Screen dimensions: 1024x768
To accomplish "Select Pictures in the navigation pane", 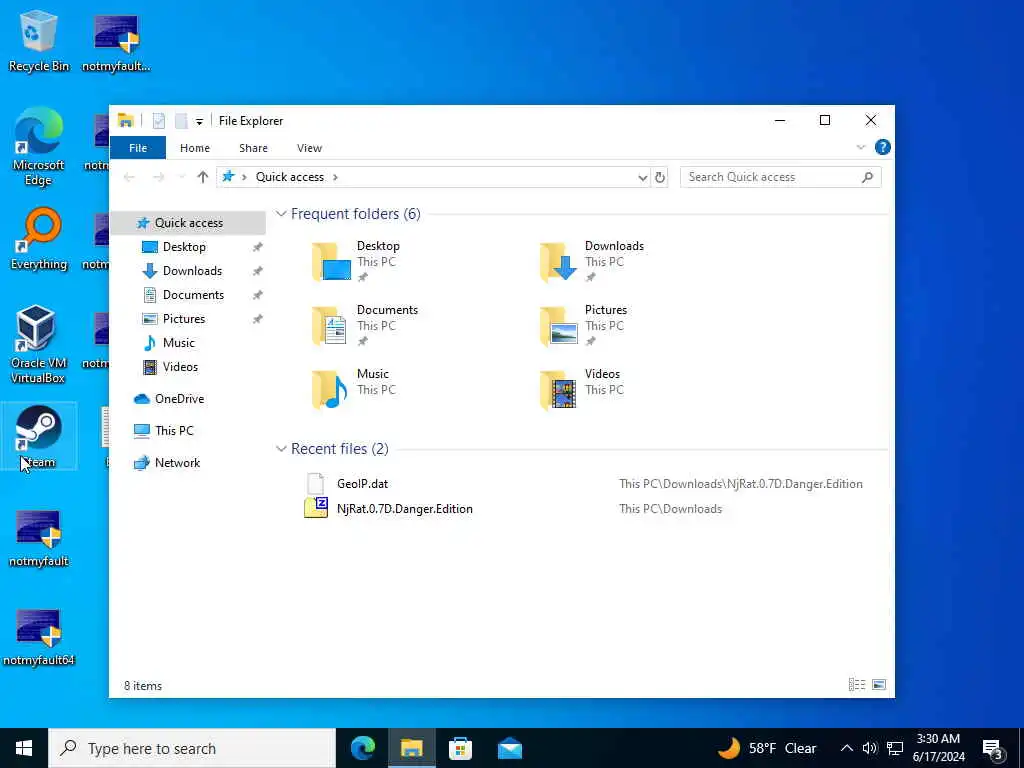I will 184,319.
